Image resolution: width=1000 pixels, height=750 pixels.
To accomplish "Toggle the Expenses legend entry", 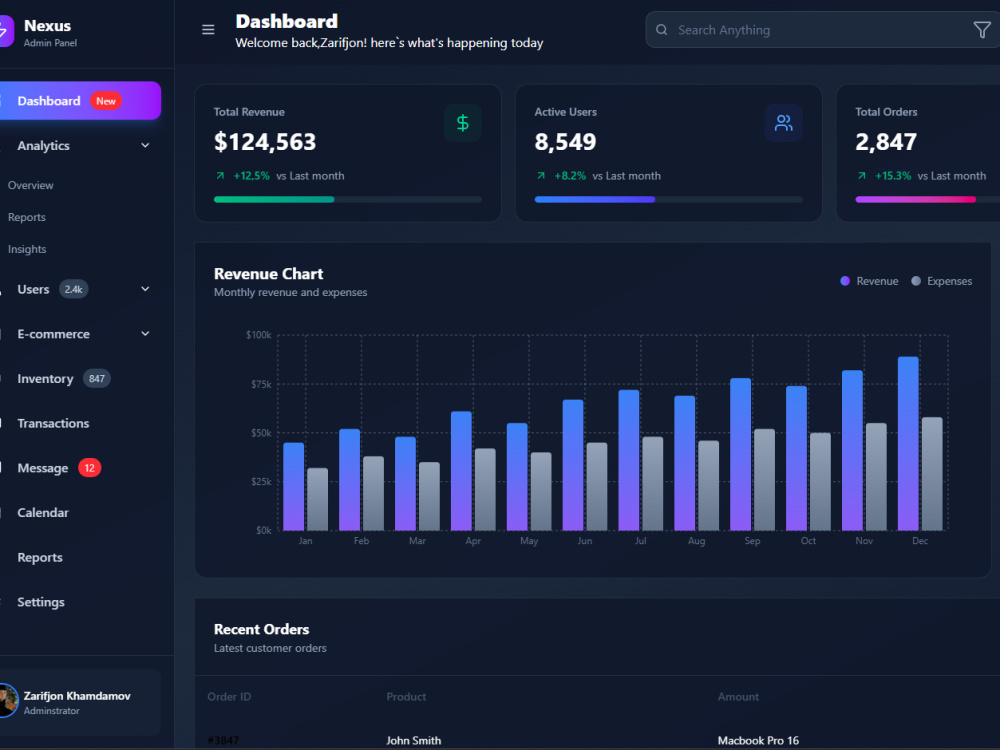I will pos(941,281).
